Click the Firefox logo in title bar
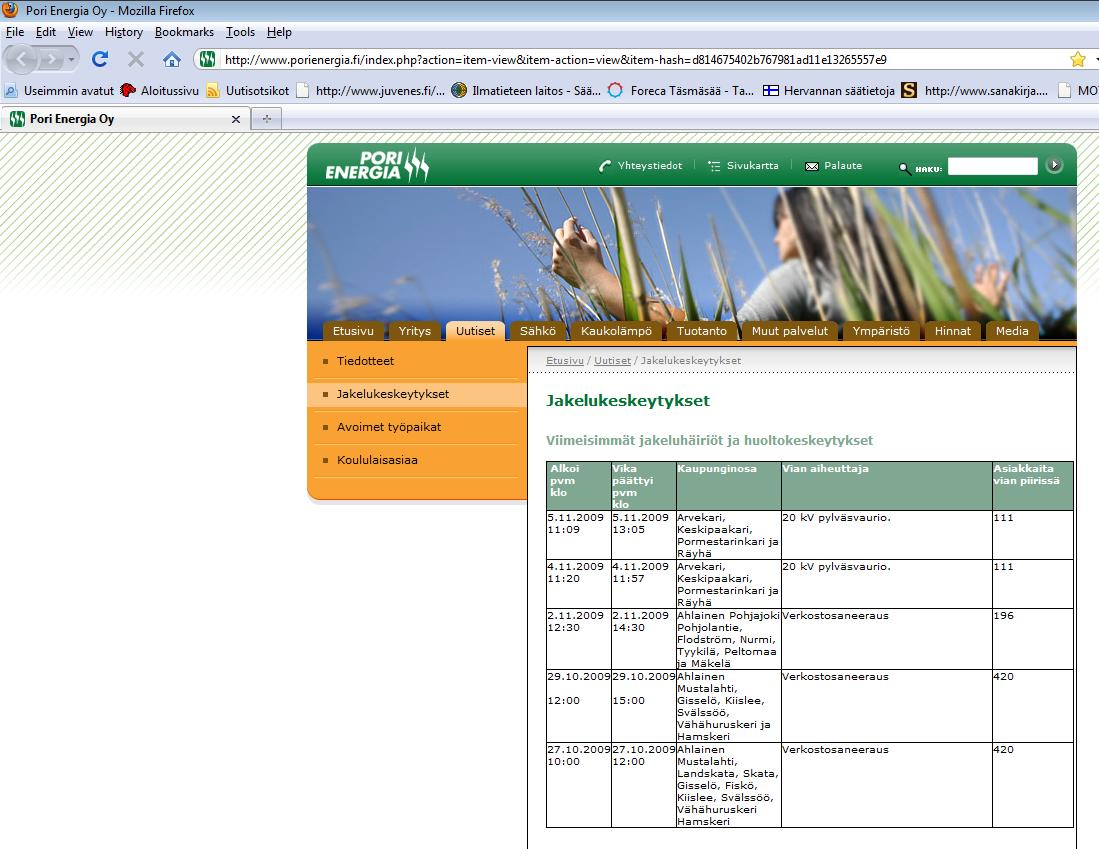Viewport: 1099px width, 849px height. click(11, 10)
